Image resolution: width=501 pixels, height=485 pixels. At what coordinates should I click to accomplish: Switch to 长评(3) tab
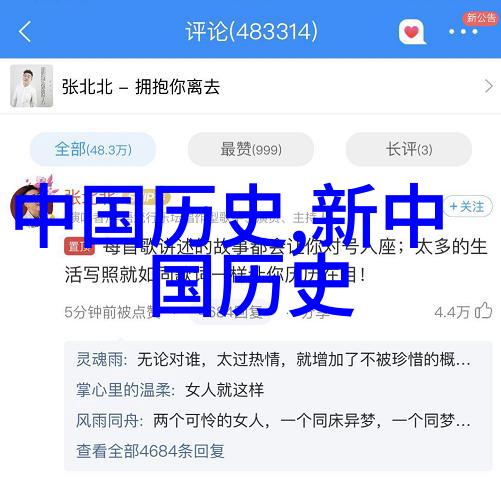409,149
